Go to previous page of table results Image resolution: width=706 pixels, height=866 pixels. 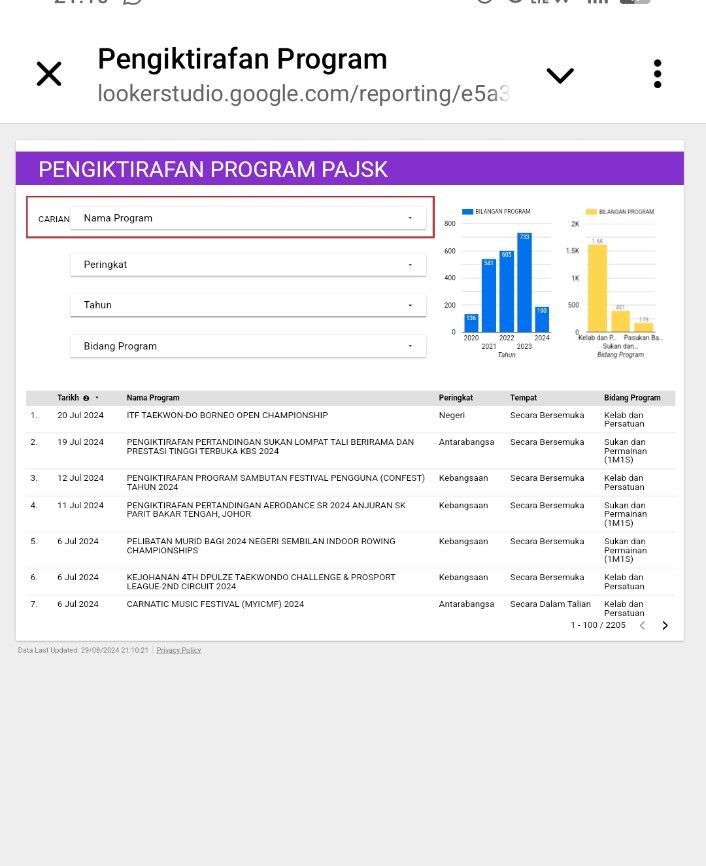tap(642, 626)
